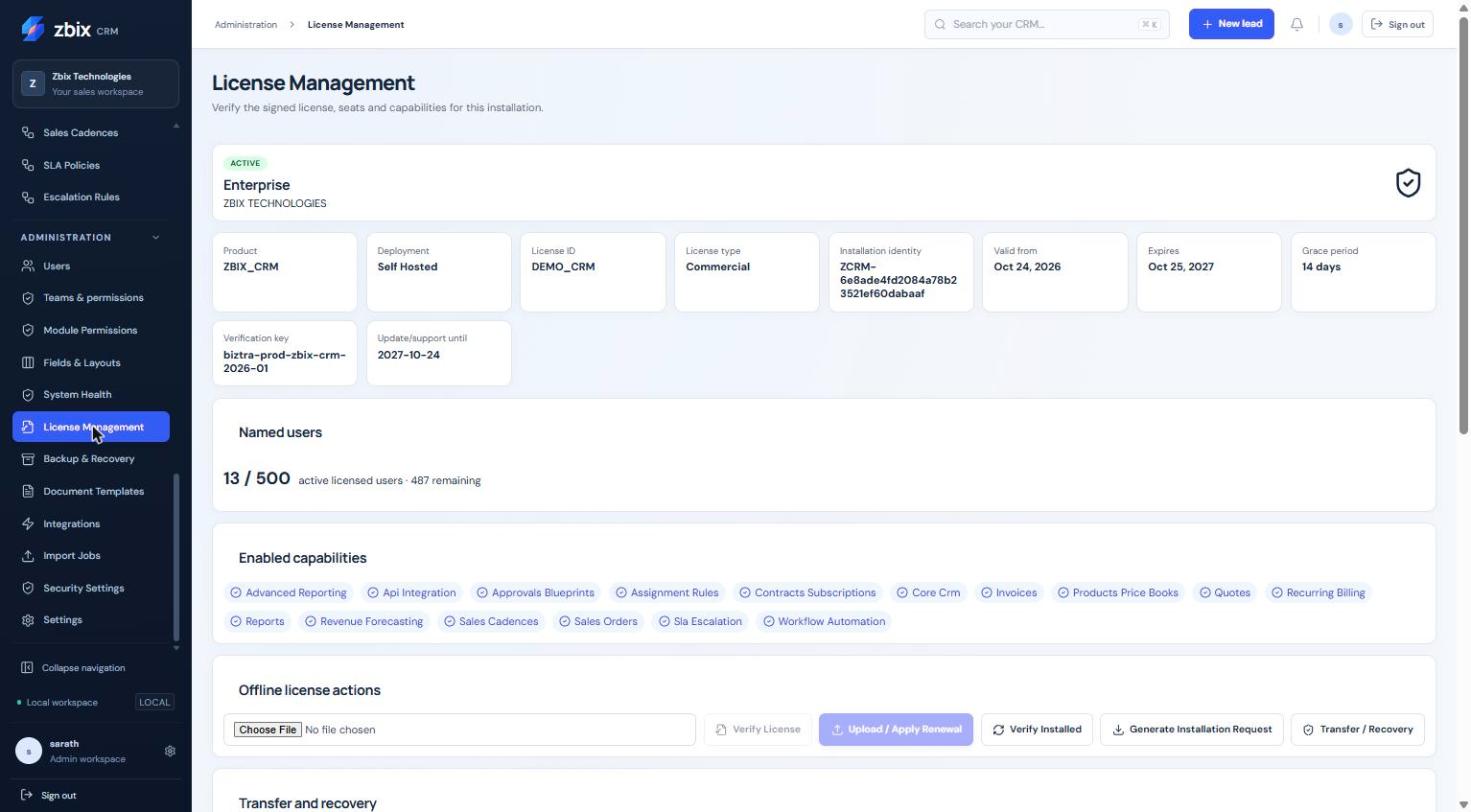Click the Settings gear icon in sidebar list
The height and width of the screenshot is (812, 1471).
[28, 620]
